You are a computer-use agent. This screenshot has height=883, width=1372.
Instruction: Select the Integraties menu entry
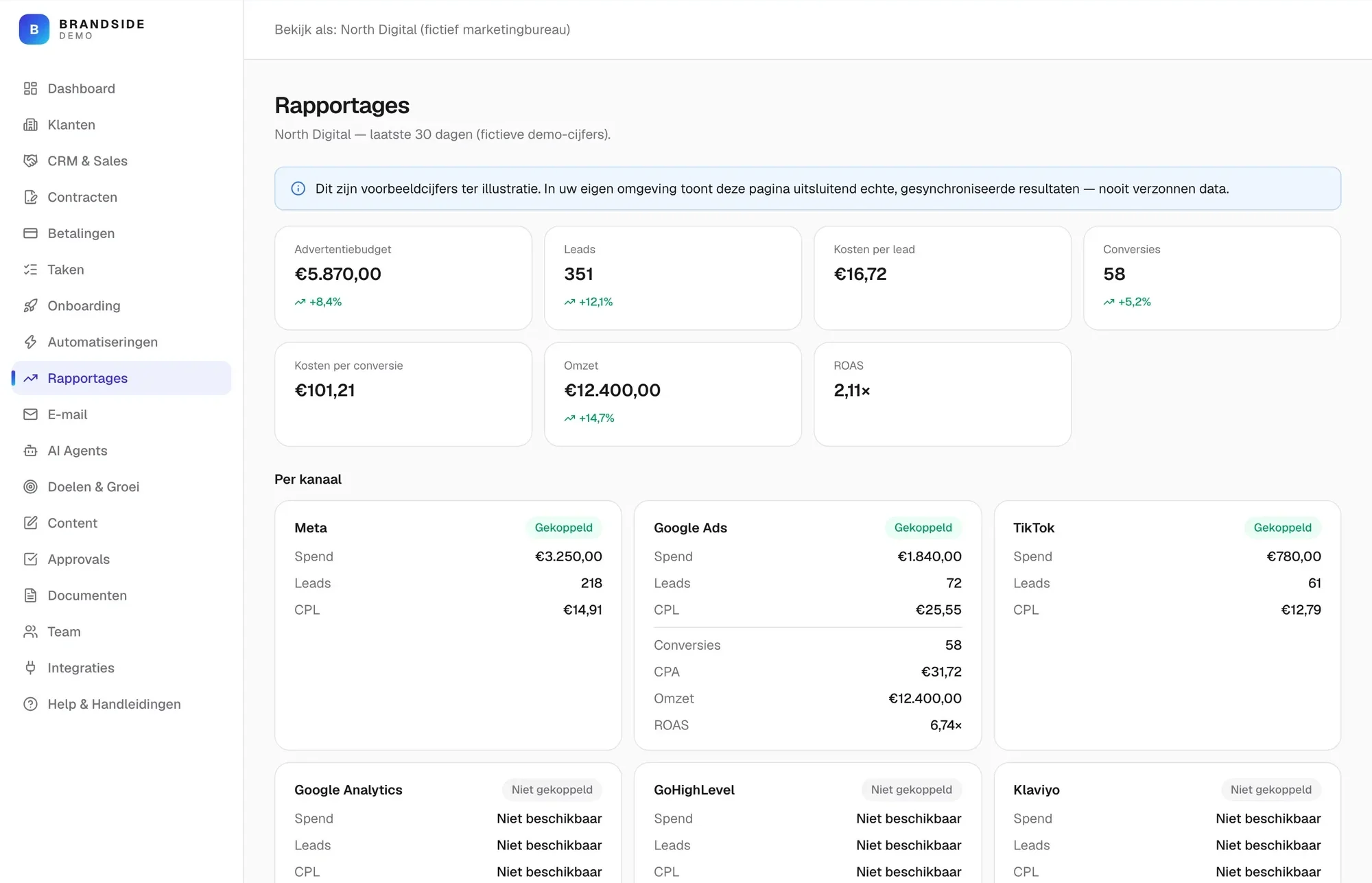coord(121,668)
